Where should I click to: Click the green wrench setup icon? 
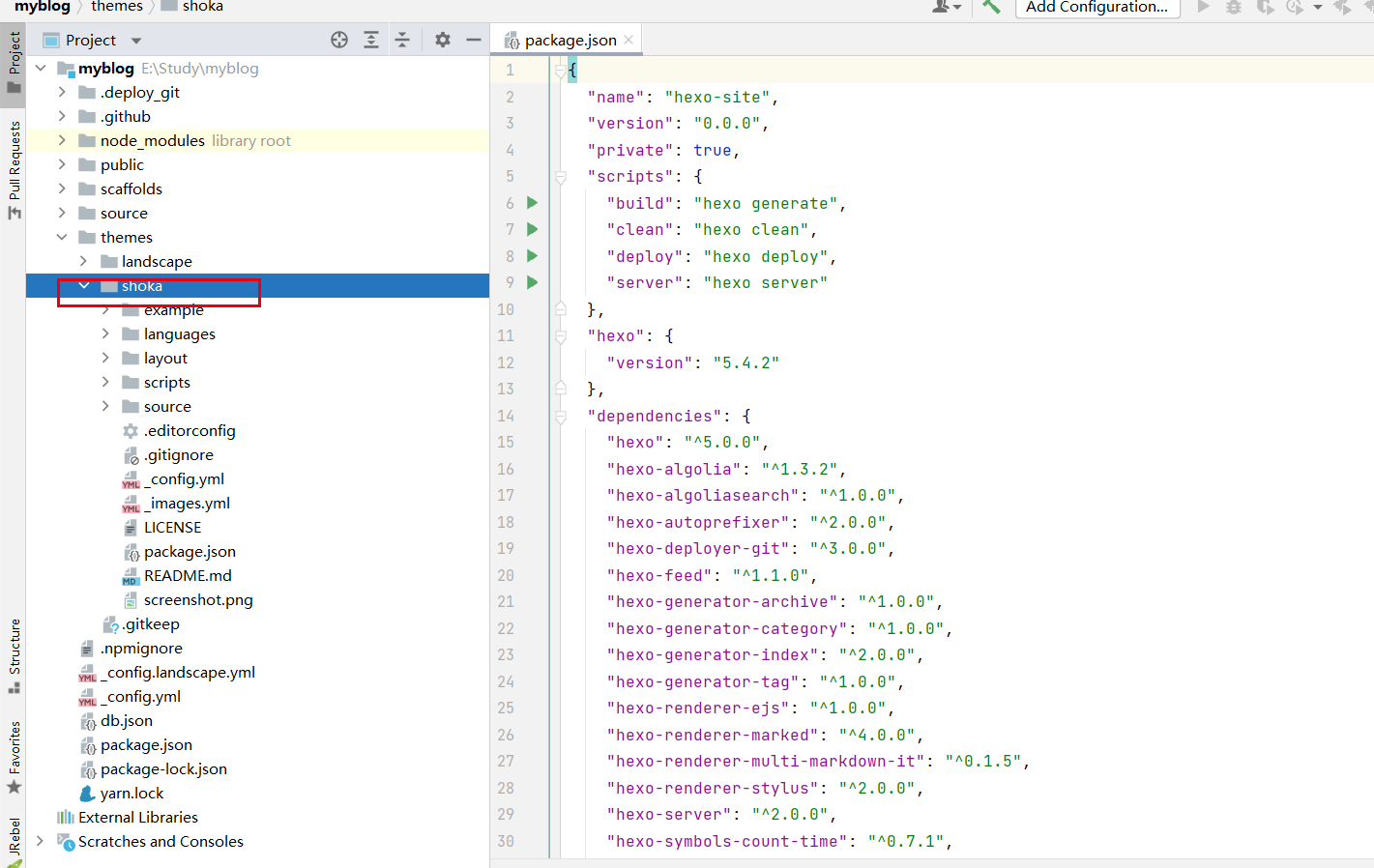pyautogui.click(x=990, y=8)
